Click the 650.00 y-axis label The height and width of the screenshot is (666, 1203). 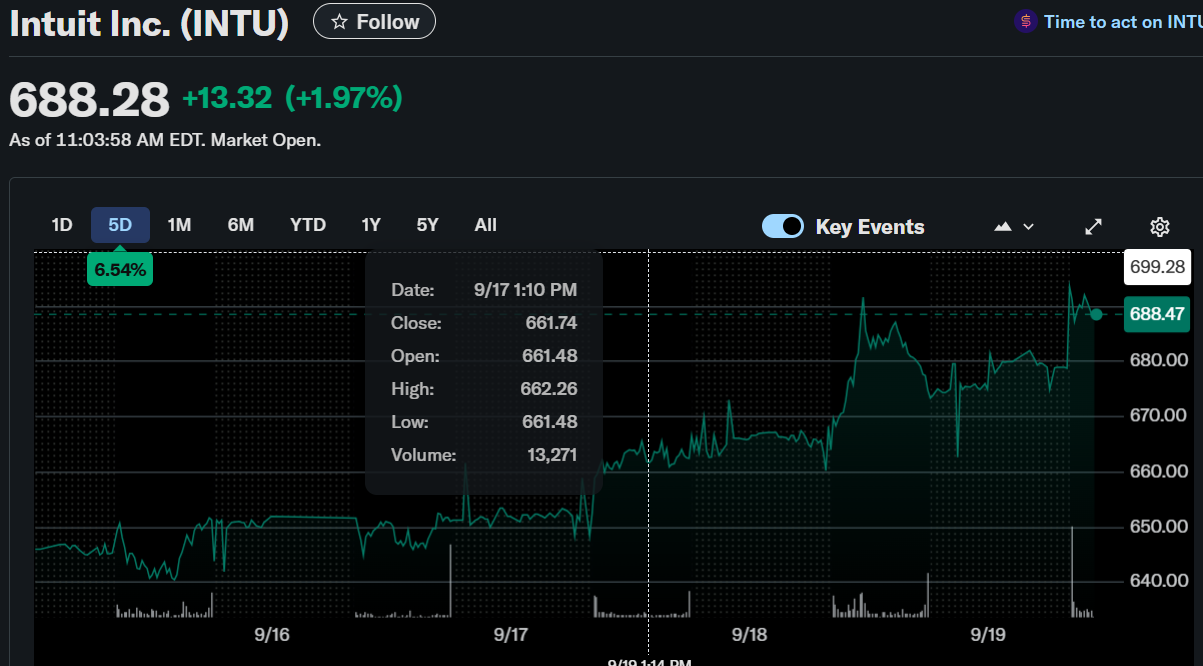[1158, 526]
